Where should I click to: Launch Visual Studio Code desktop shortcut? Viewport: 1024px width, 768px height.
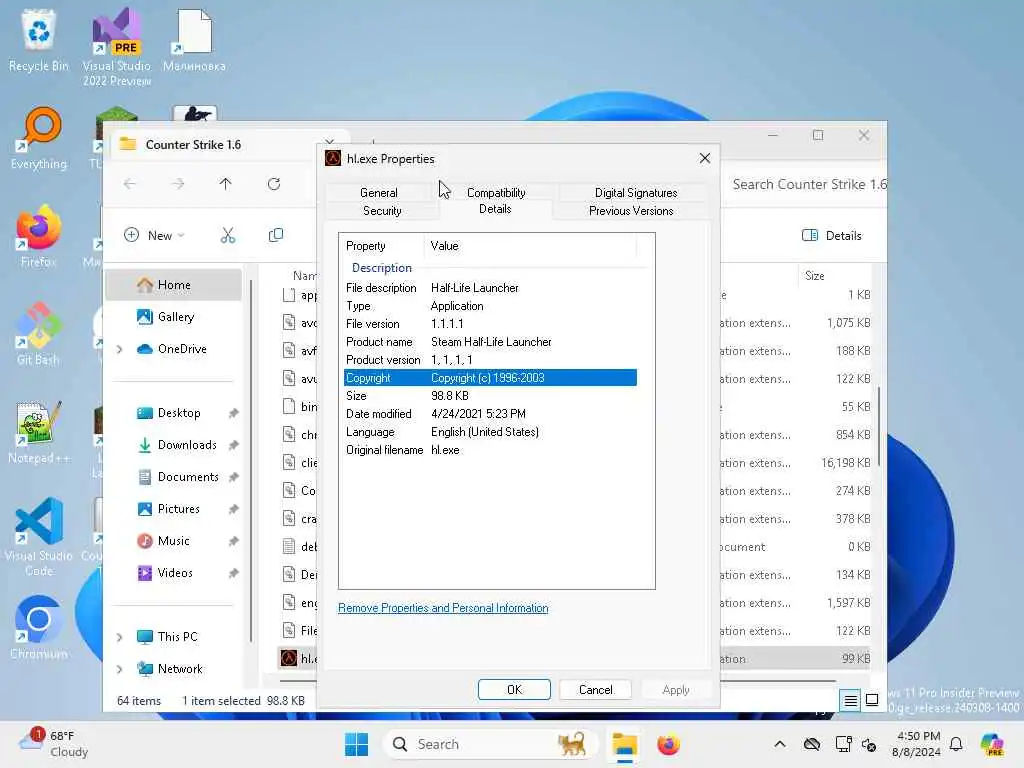tap(39, 537)
